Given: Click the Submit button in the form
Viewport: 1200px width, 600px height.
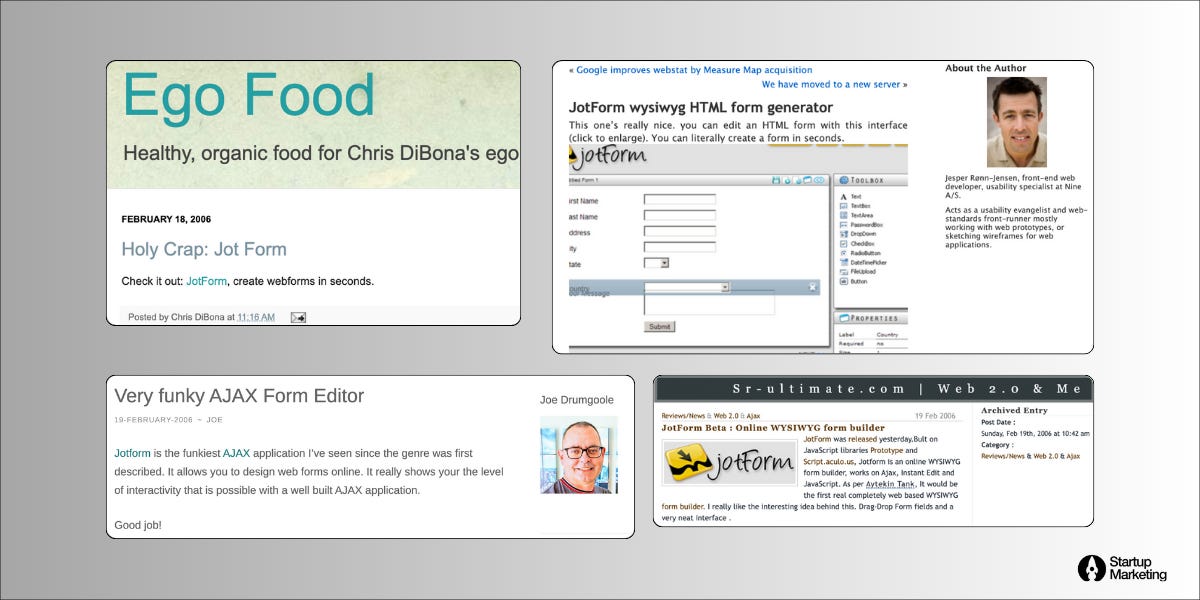Looking at the screenshot, I should pos(660,326).
